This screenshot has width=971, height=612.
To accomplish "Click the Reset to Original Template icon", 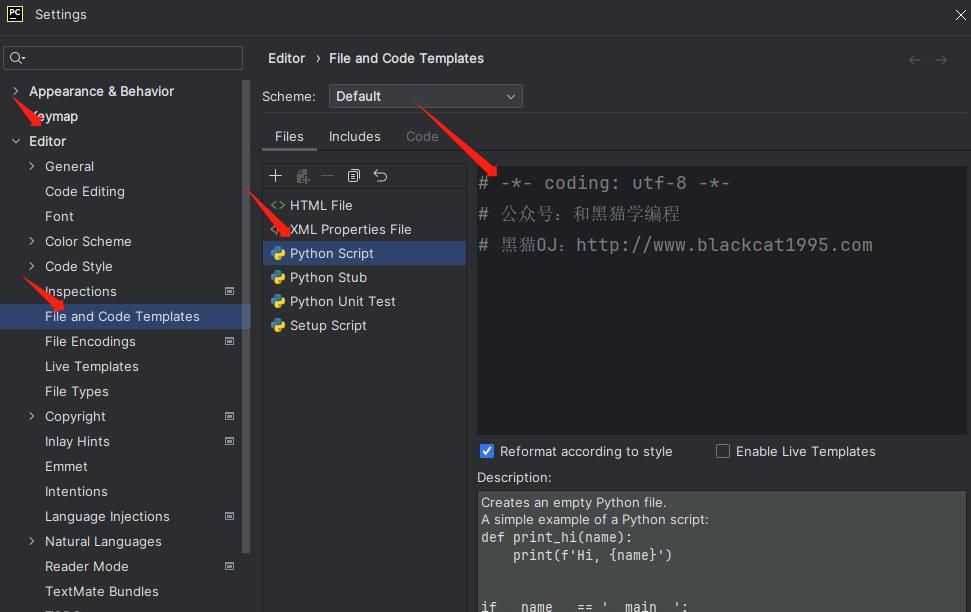I will tap(380, 176).
